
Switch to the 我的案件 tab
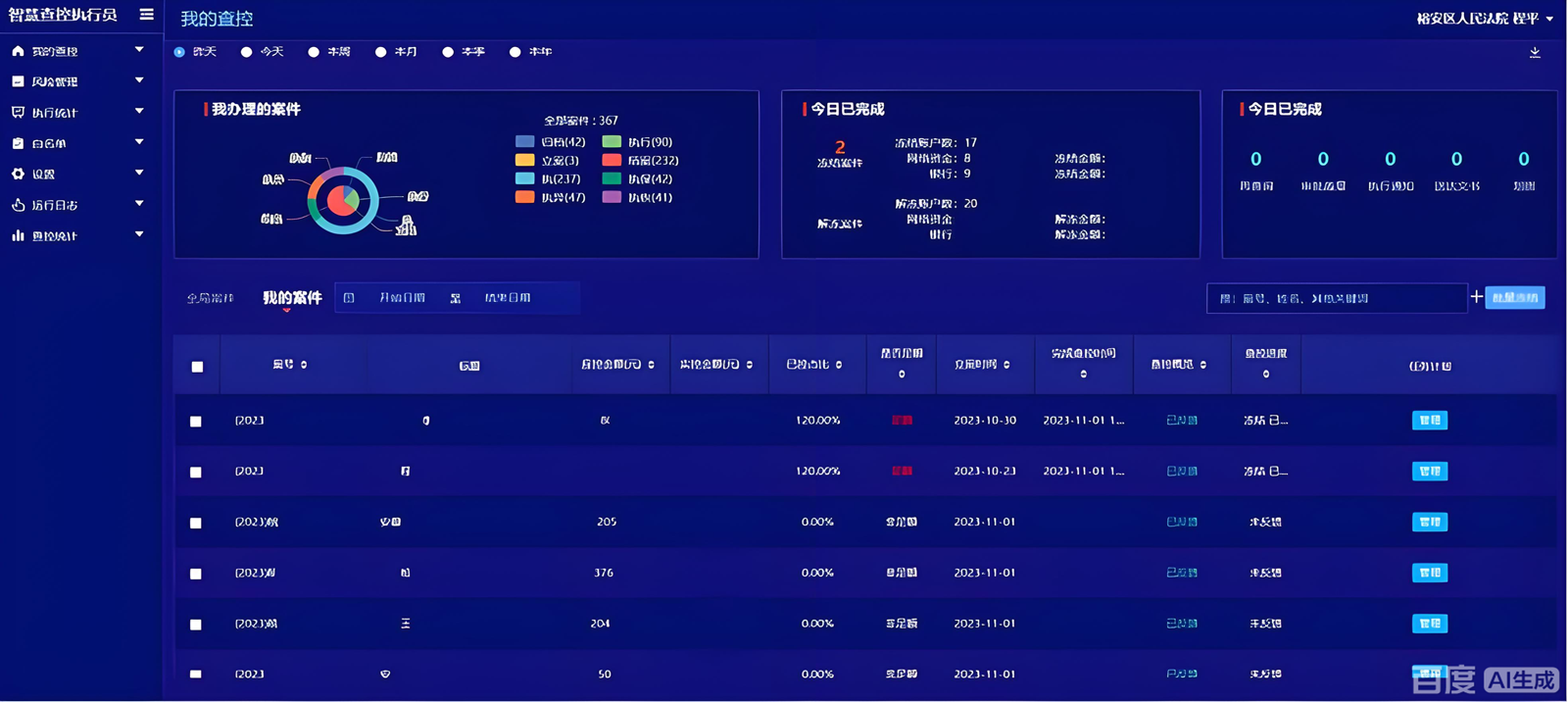click(x=292, y=298)
